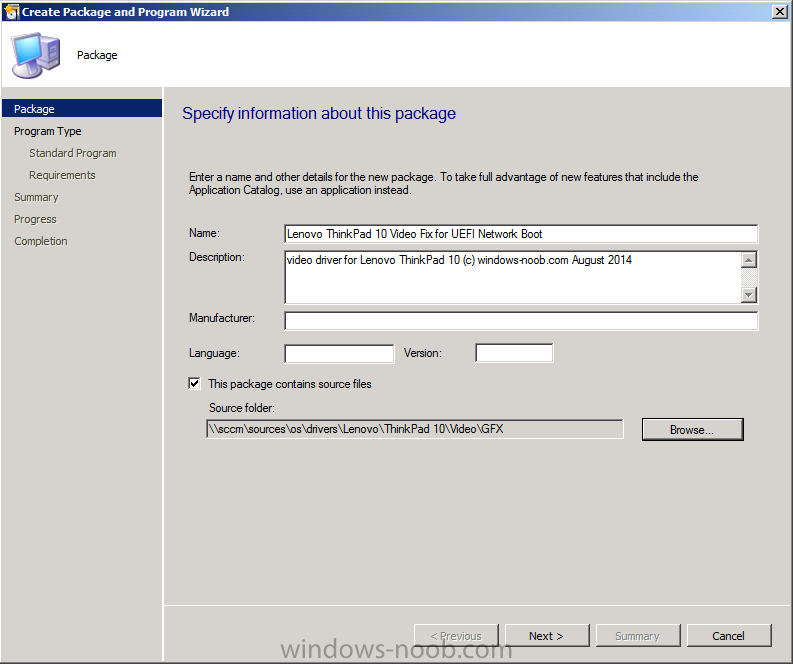Select the Package step in sidebar
This screenshot has height=664, width=793.
82,109
